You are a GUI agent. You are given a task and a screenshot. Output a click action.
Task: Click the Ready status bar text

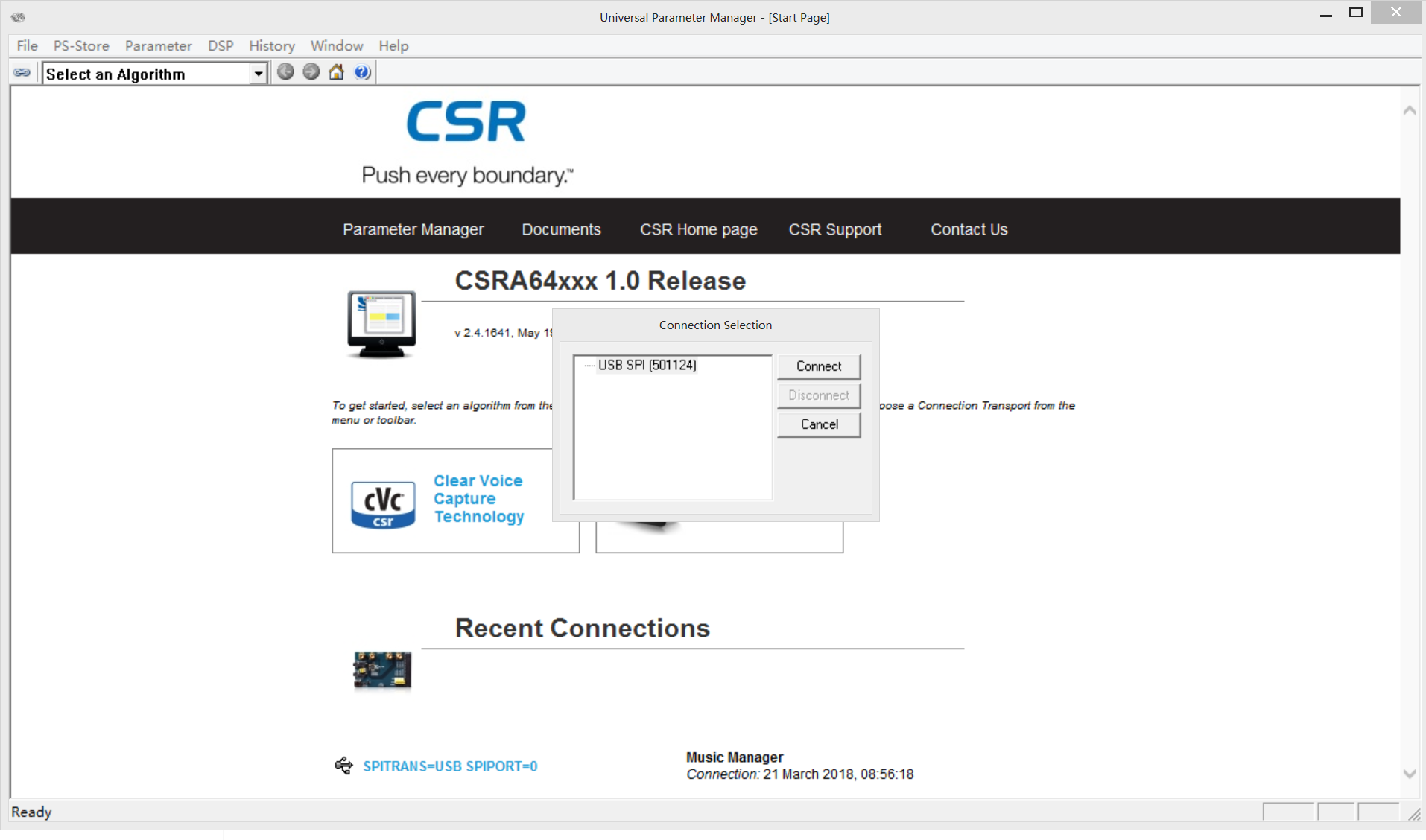click(x=31, y=812)
